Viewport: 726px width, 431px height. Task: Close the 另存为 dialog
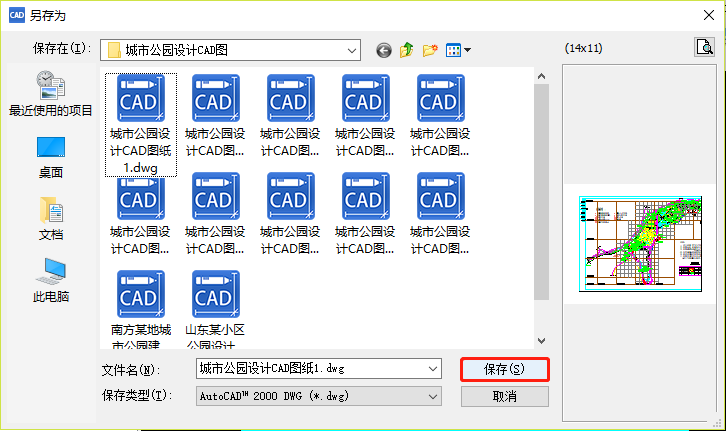tap(708, 15)
